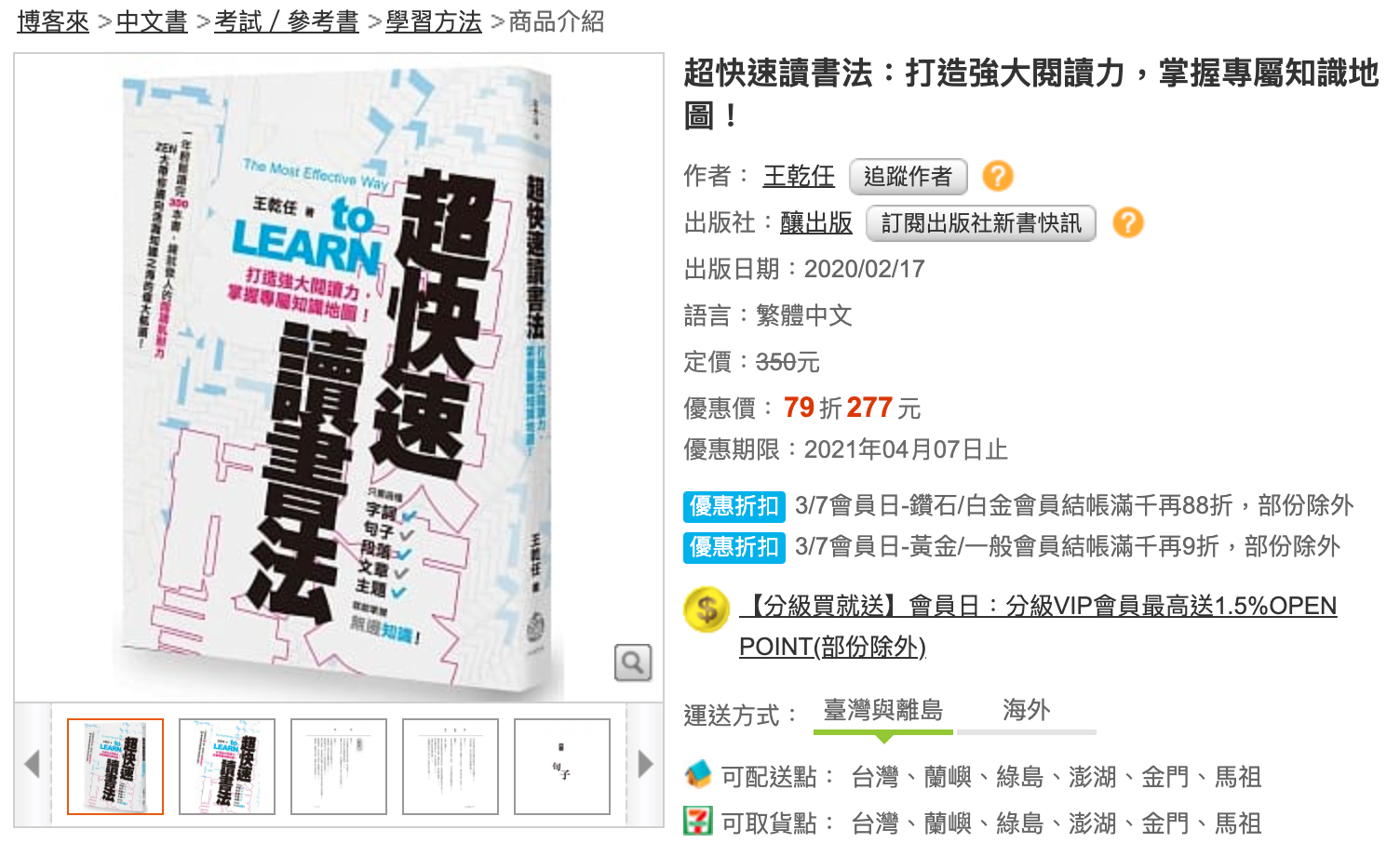Click the magnifier zoom icon on cover
The height and width of the screenshot is (843, 1400).
coord(633,662)
